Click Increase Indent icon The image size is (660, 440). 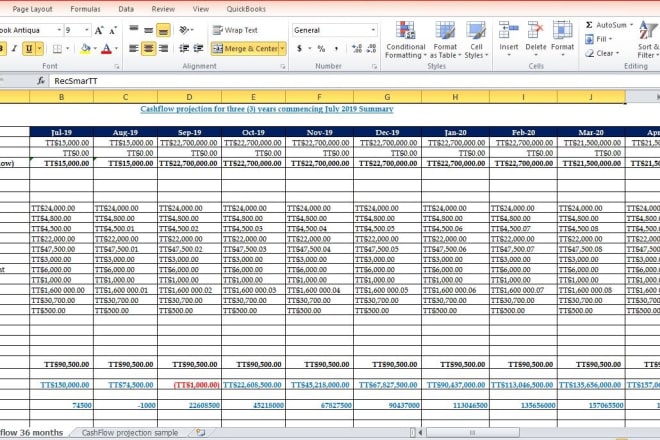198,49
